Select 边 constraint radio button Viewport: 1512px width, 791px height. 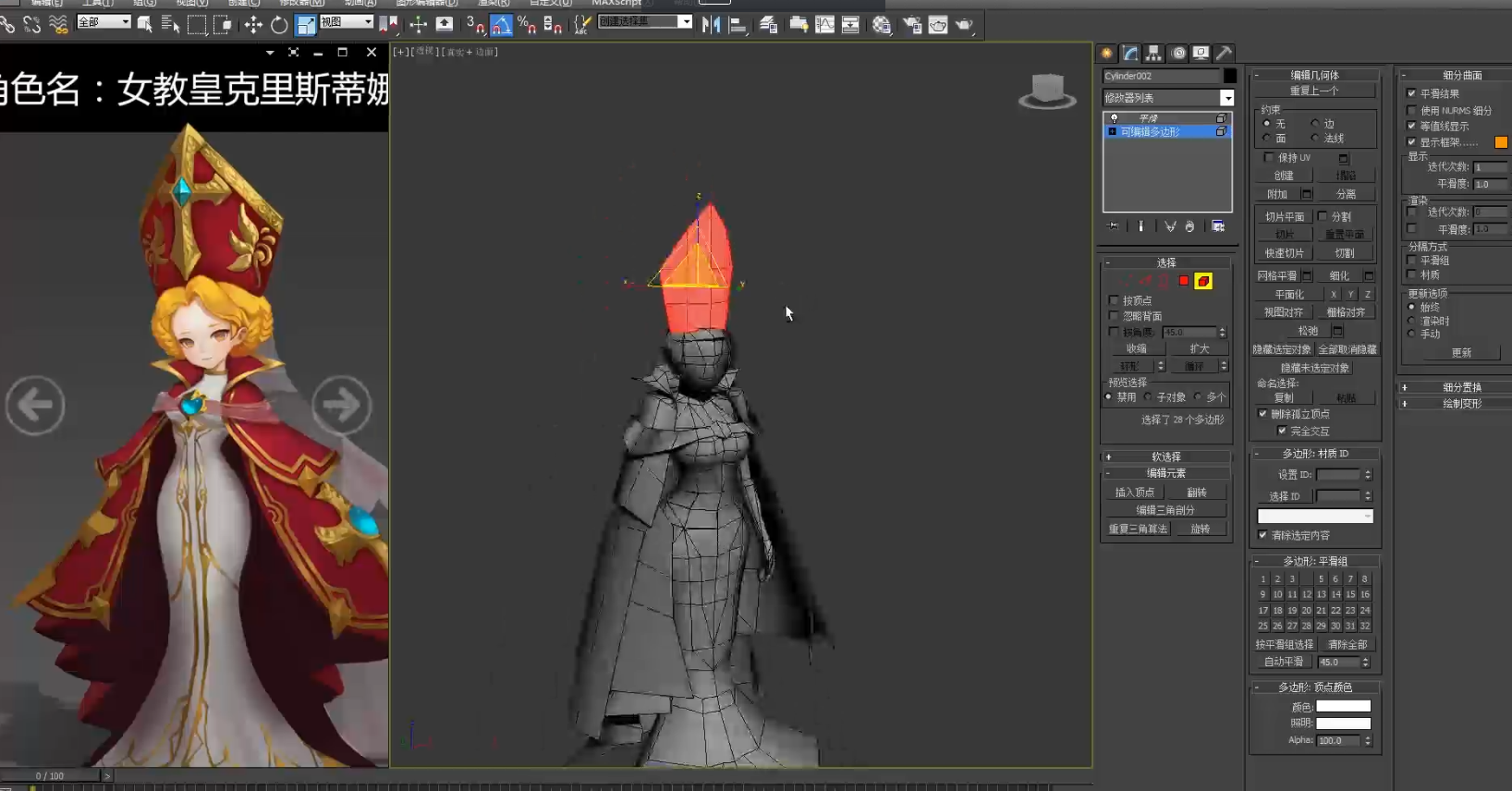click(x=1314, y=123)
